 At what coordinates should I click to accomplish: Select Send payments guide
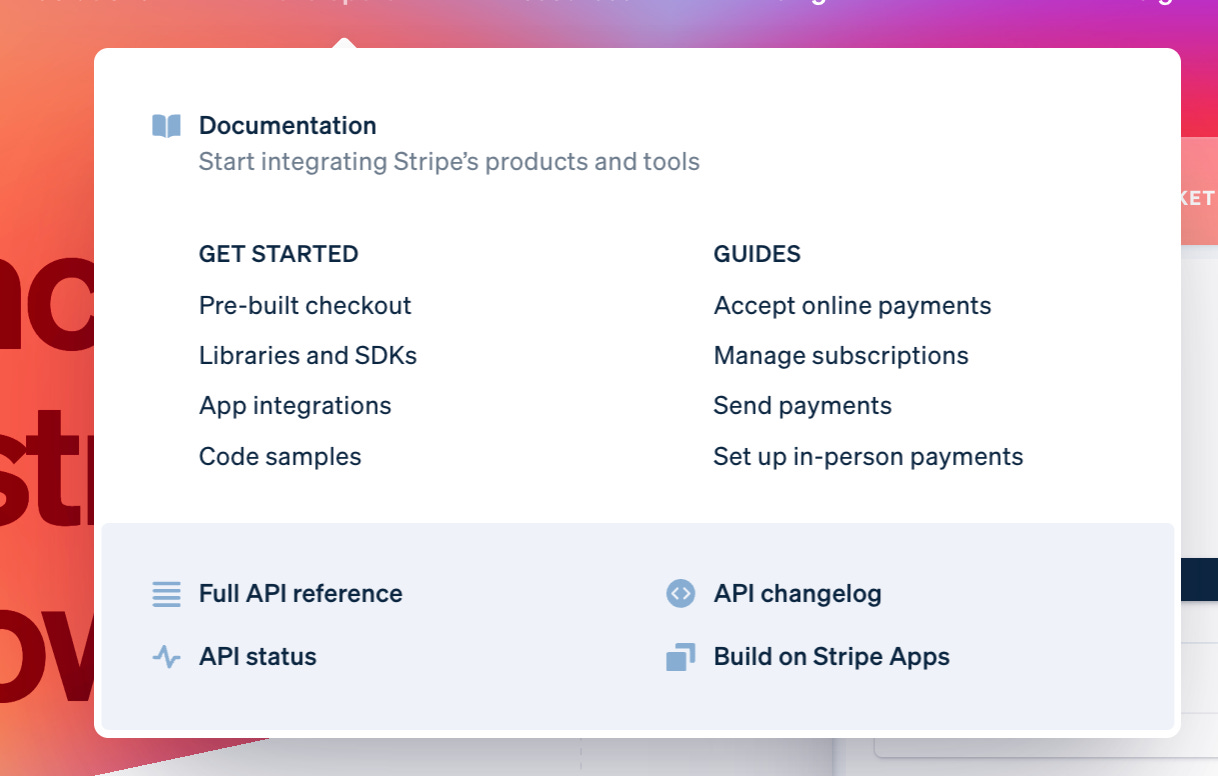tap(802, 406)
